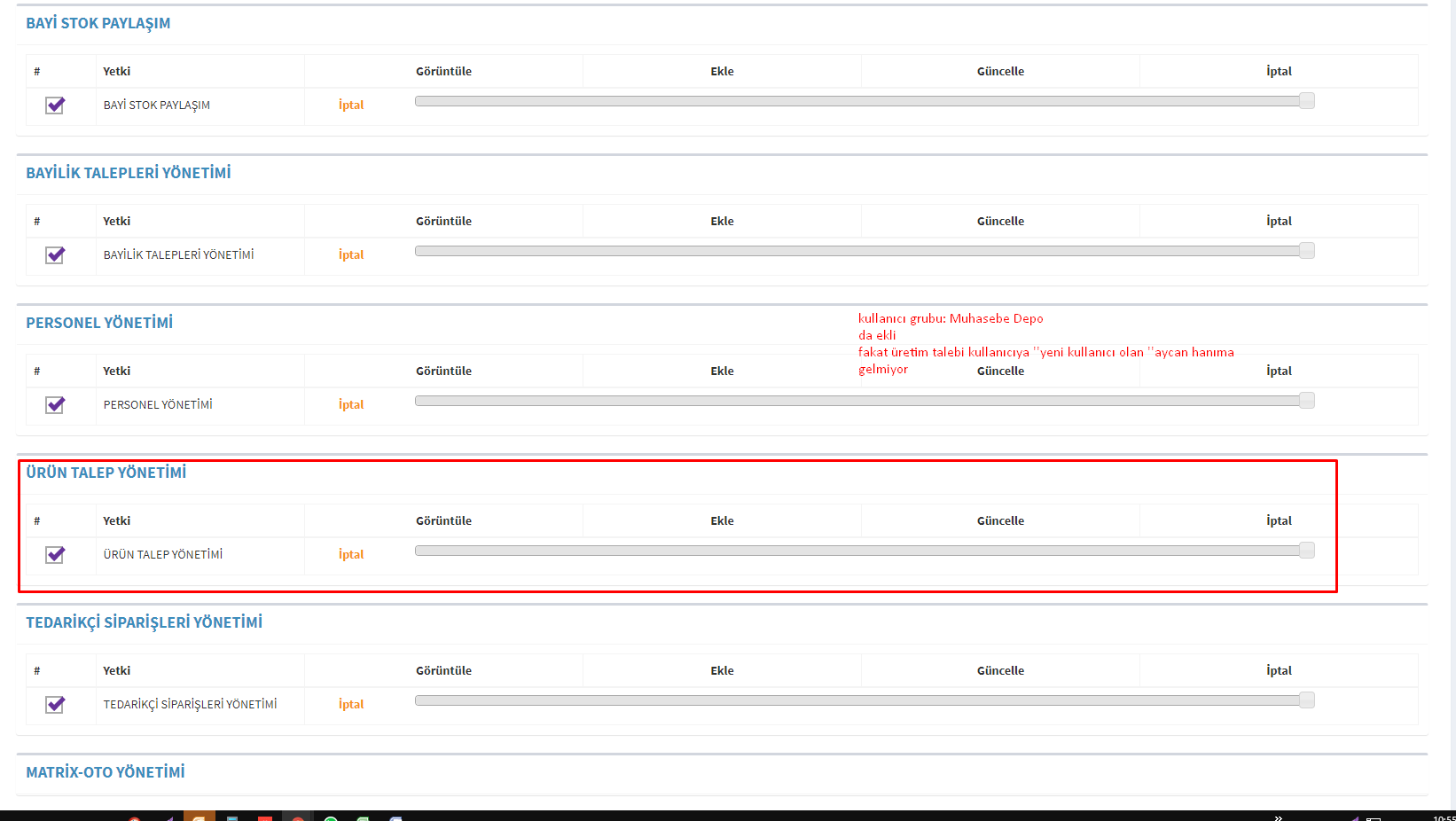Click the BAYİ STOK PAYLAŞIM slider handle
The height and width of the screenshot is (821, 1456).
(x=1306, y=101)
